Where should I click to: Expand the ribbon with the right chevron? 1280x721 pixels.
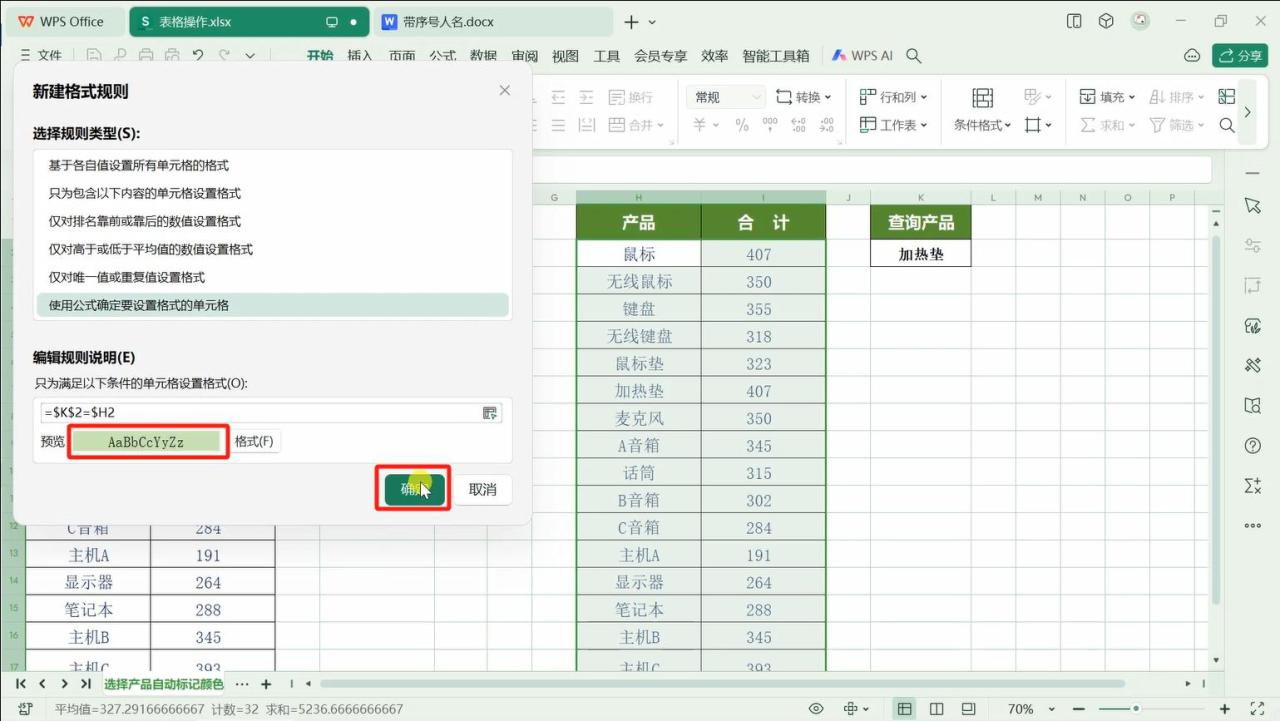pos(1247,112)
